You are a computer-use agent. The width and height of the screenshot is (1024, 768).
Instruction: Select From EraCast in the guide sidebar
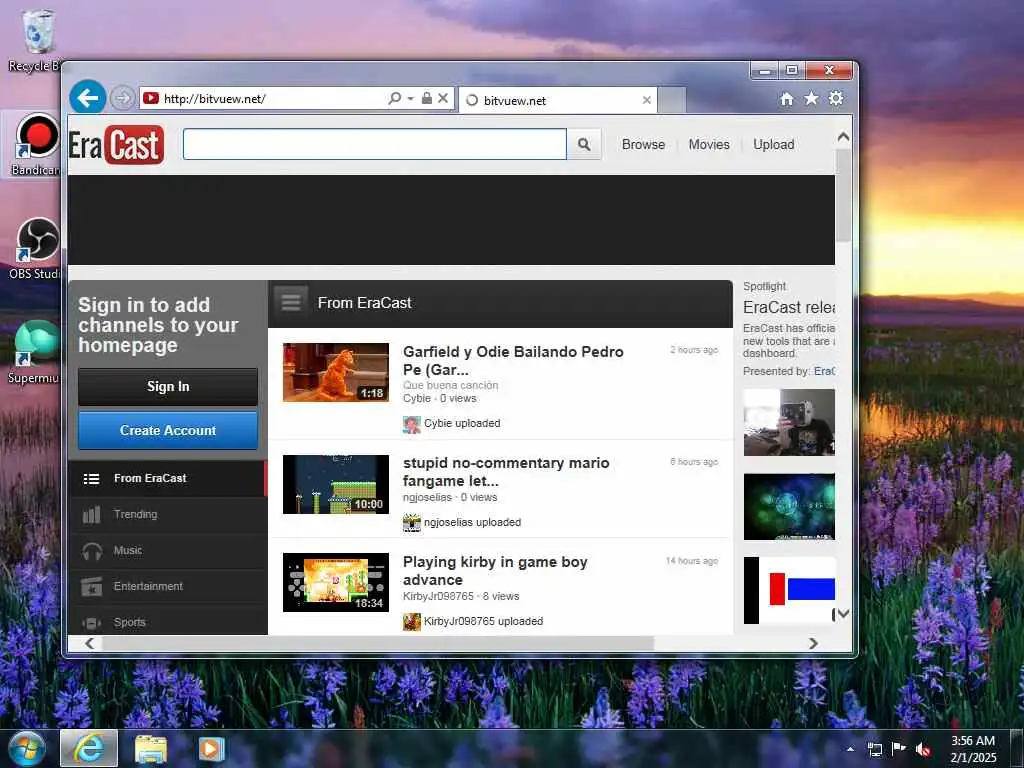coord(167,479)
